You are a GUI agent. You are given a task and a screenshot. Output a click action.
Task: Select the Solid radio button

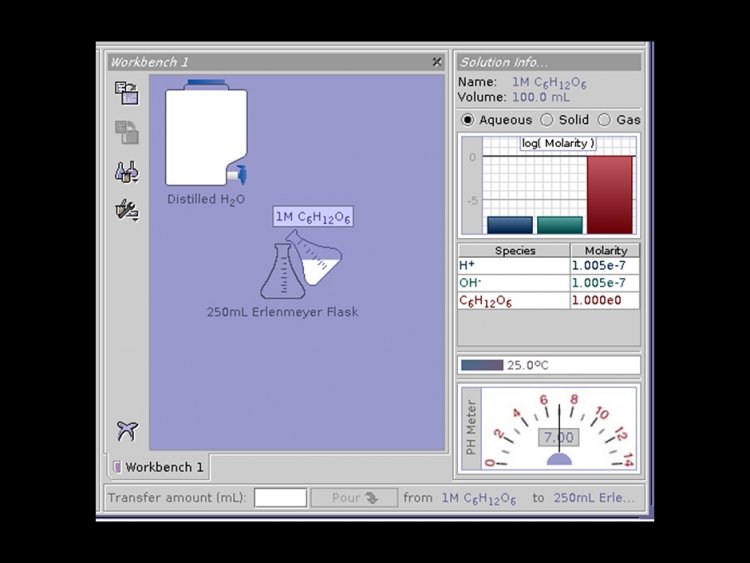coord(547,120)
